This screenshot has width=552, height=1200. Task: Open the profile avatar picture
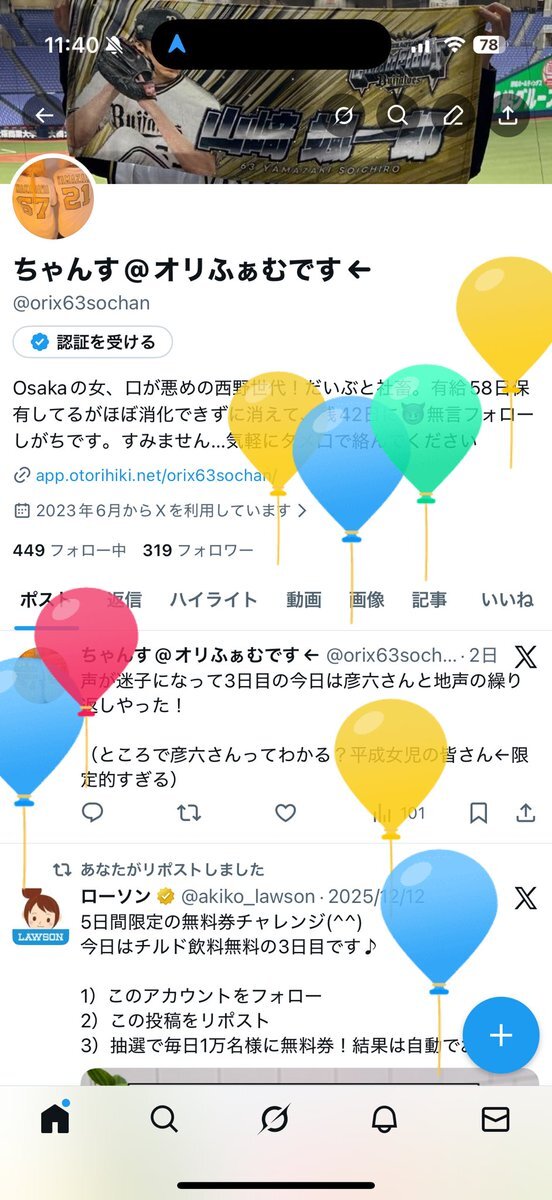[x=54, y=200]
